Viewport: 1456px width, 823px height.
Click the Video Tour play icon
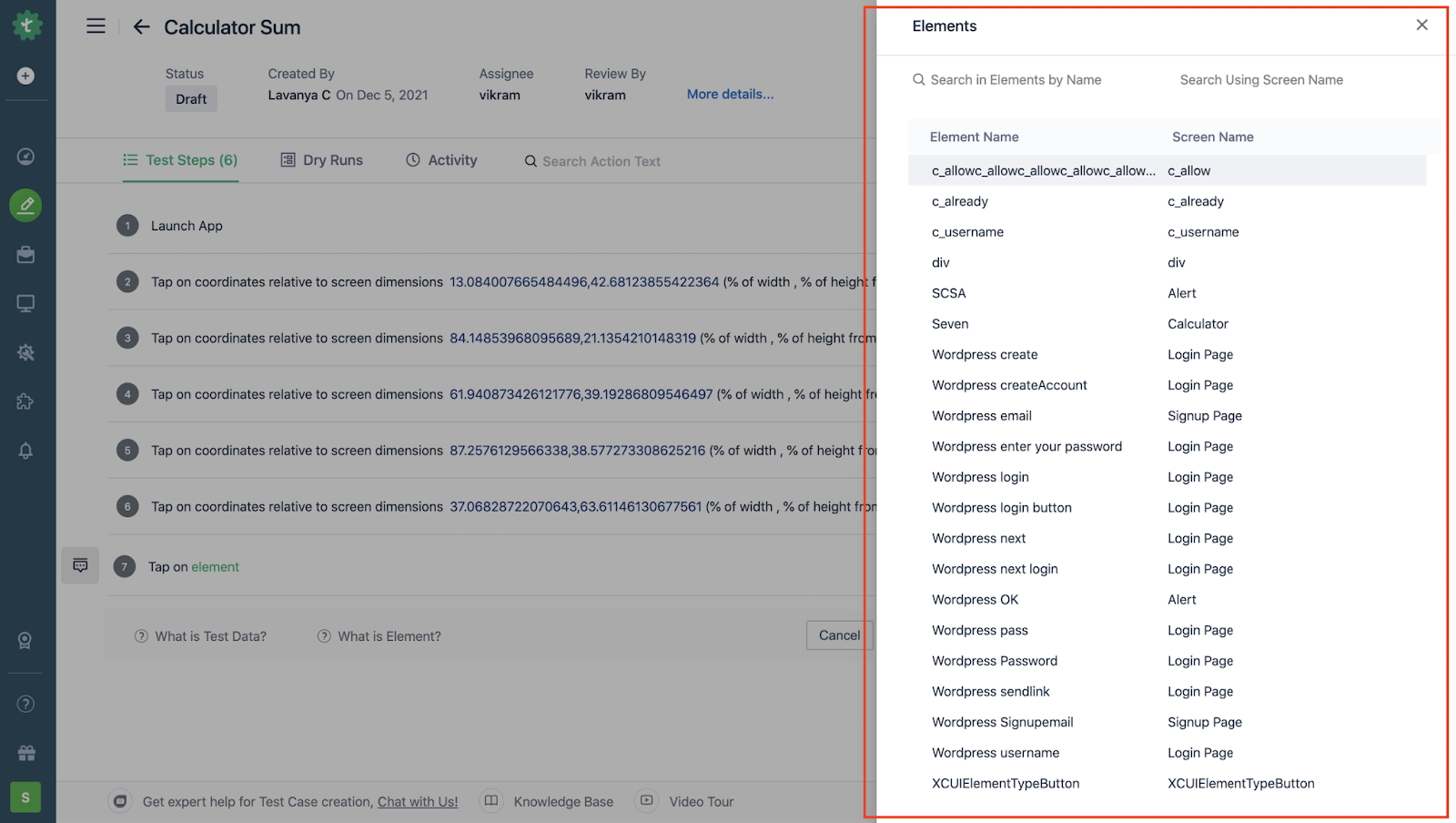point(647,801)
